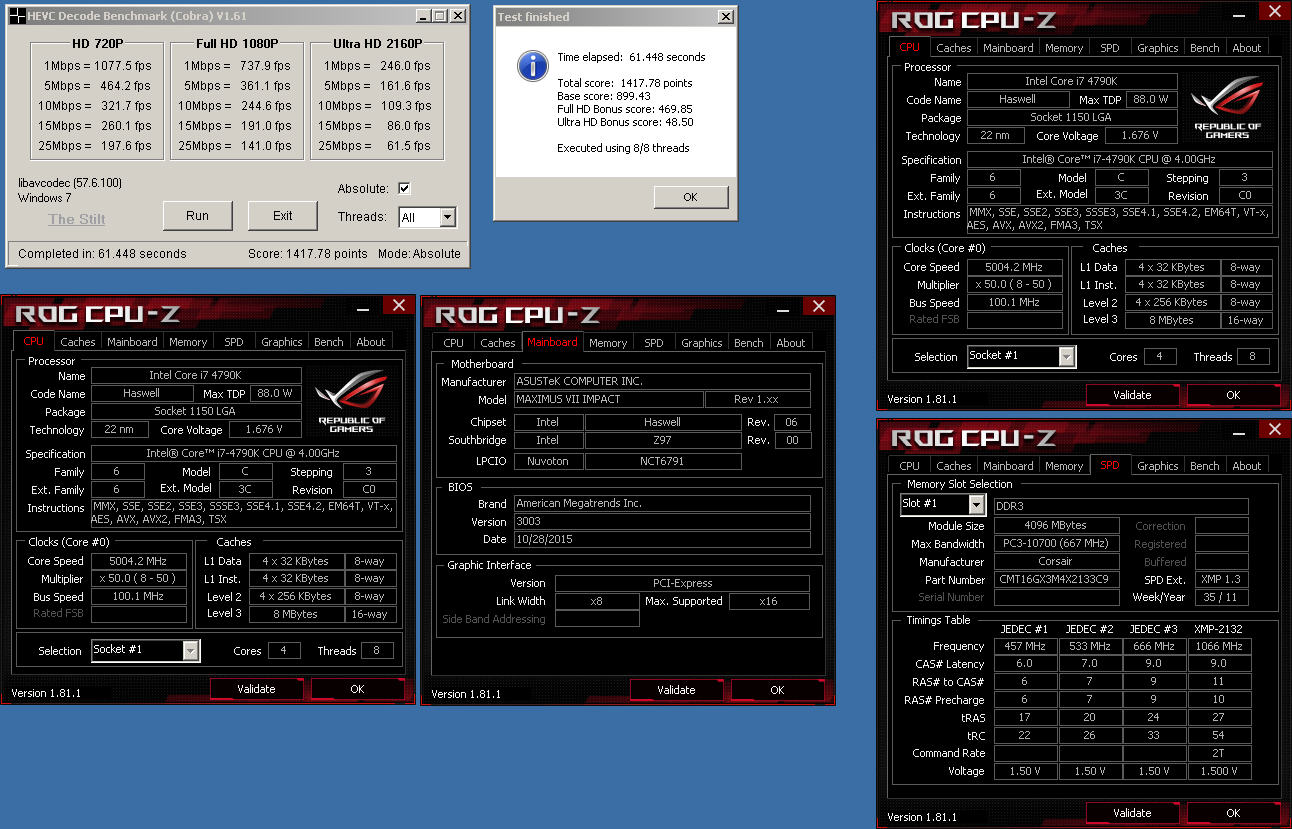This screenshot has width=1292, height=829.
Task: Click the '1066 MHz' XMP-2132 frequency cell
Action: pyautogui.click(x=1218, y=646)
